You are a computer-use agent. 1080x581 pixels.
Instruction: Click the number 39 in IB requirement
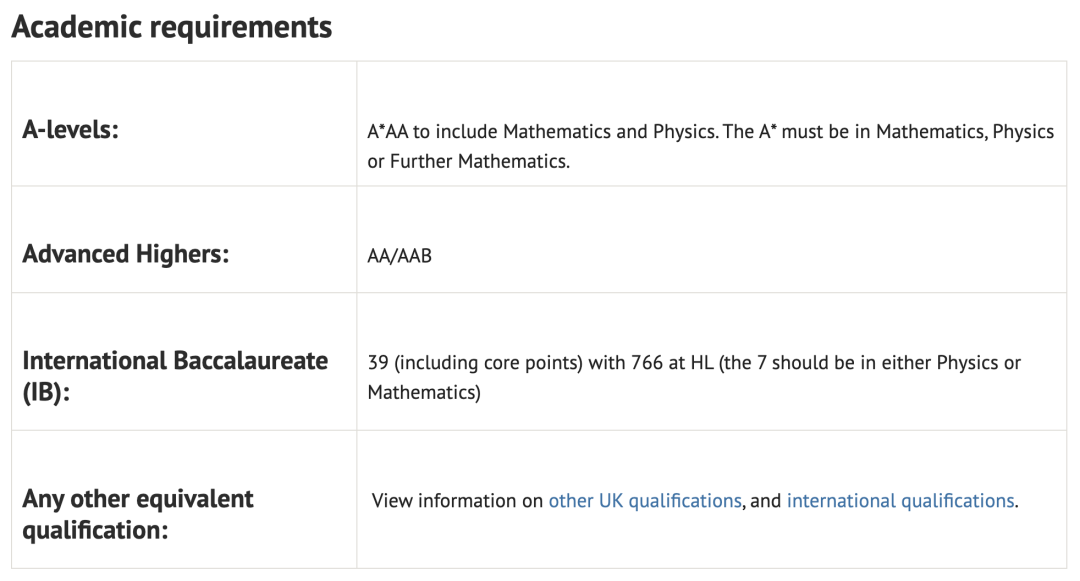point(378,362)
